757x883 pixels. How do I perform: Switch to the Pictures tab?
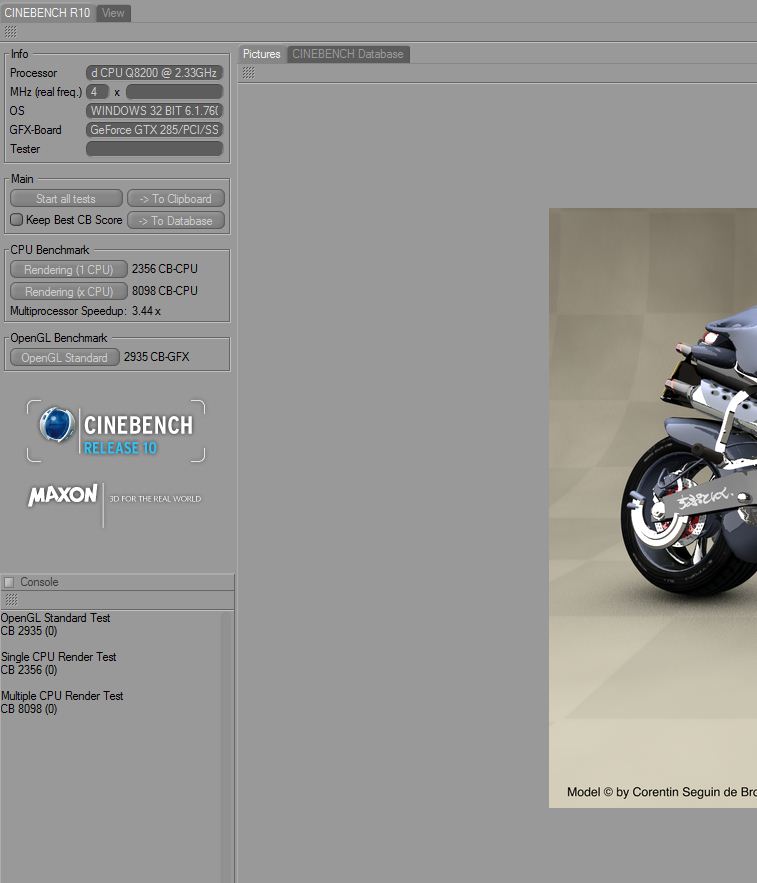[x=262, y=54]
